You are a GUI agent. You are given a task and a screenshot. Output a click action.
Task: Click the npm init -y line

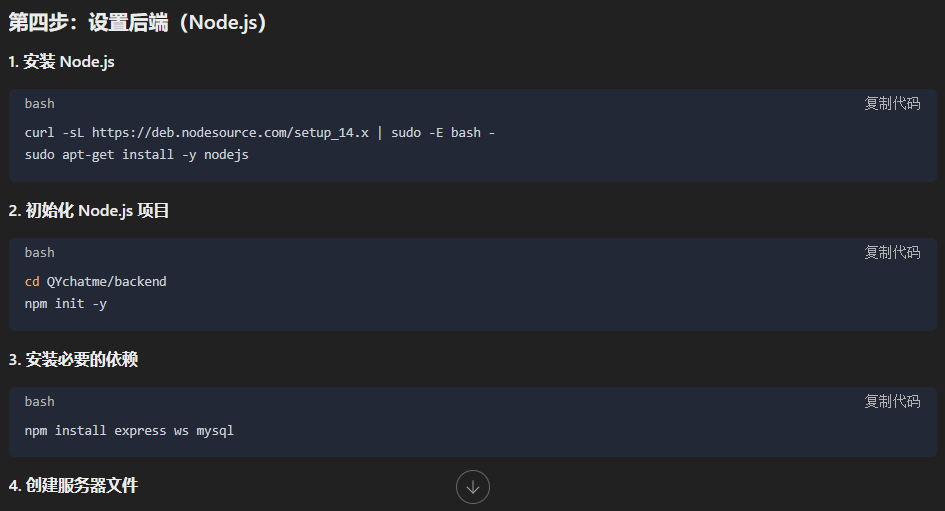click(x=66, y=304)
